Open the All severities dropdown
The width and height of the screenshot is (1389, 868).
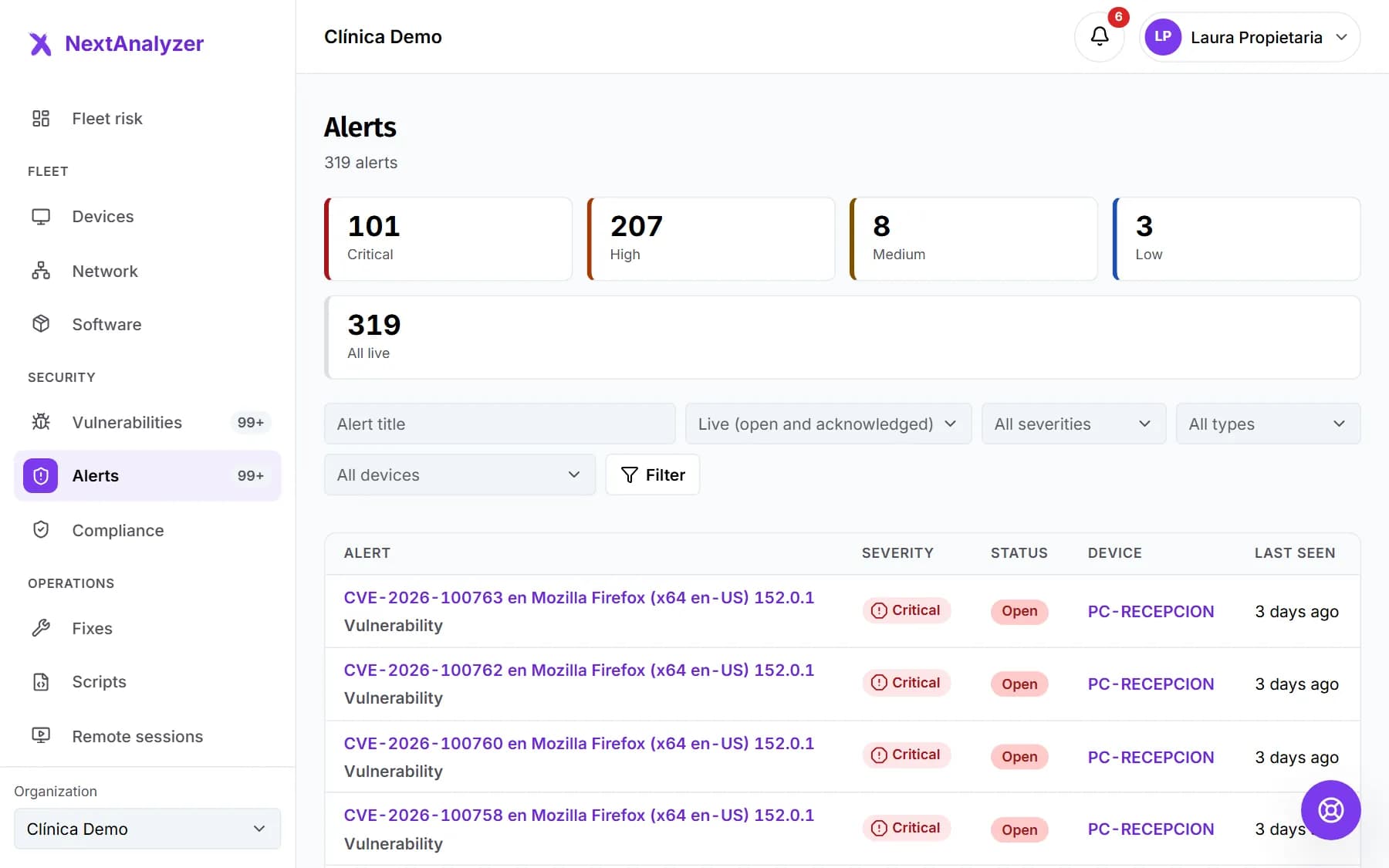click(1073, 424)
